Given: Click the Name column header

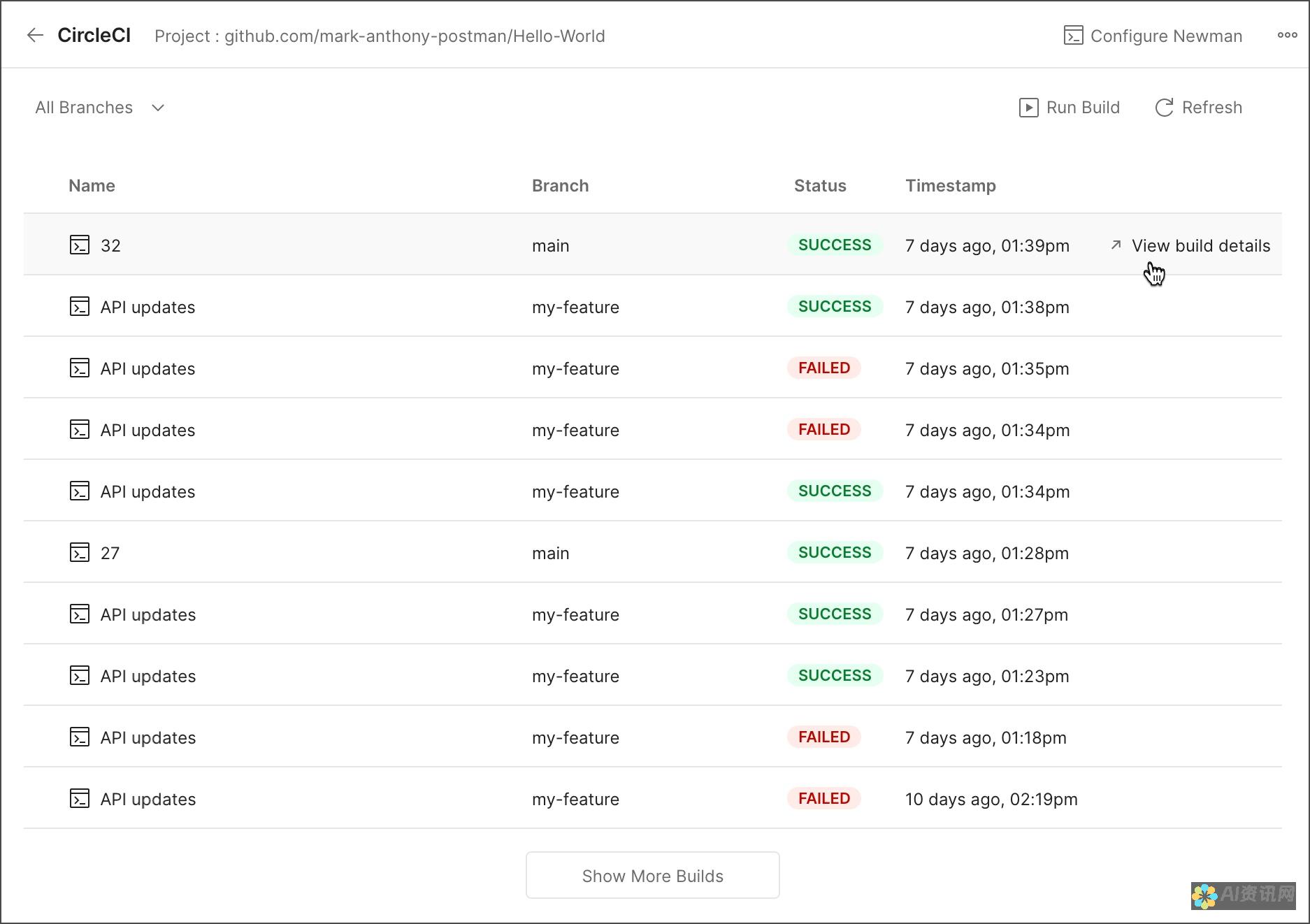Looking at the screenshot, I should click(x=92, y=185).
